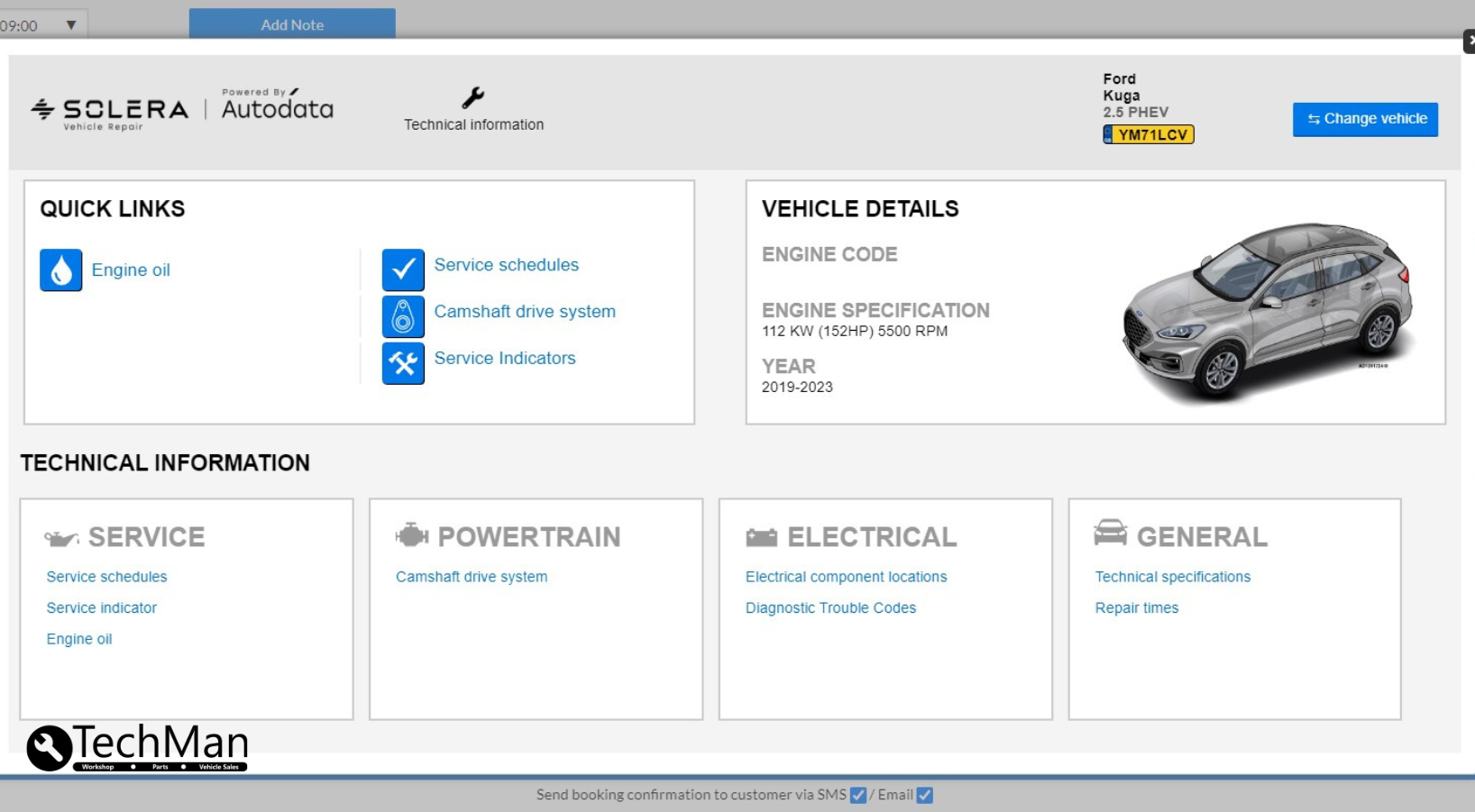Click the oil can icon beside SERVICE

pos(61,538)
